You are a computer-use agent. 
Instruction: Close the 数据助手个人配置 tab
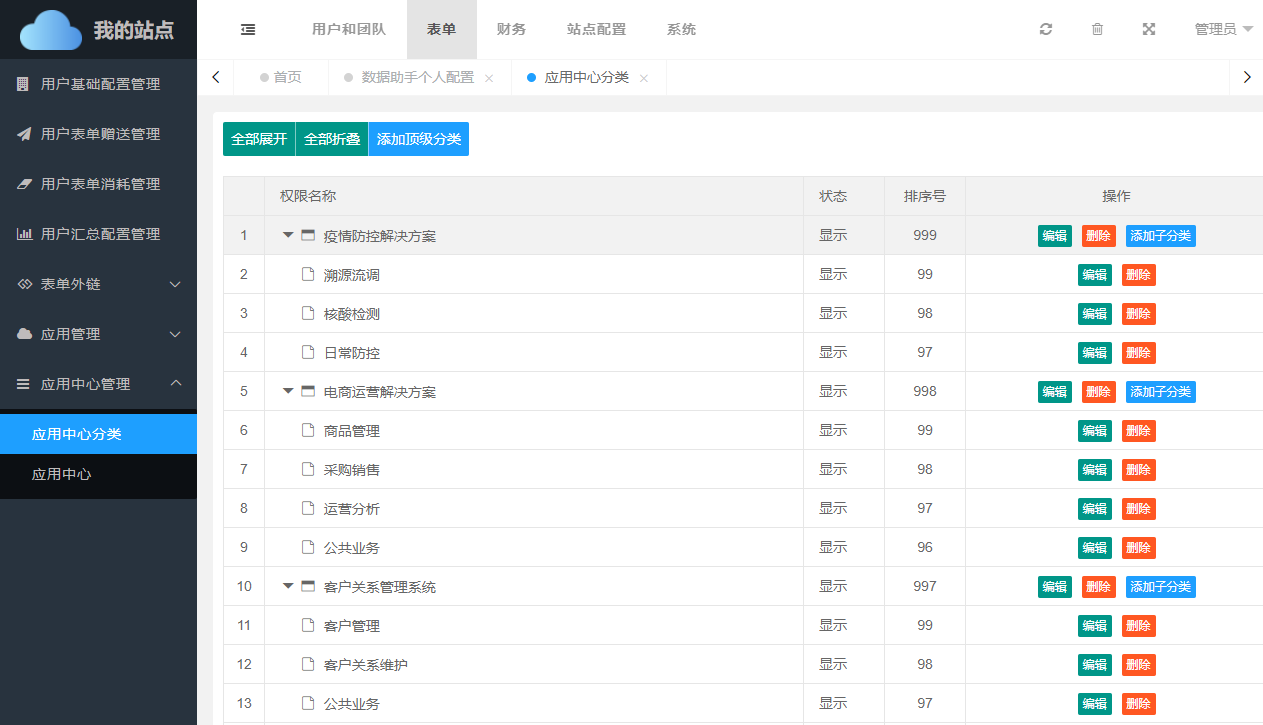point(489,78)
